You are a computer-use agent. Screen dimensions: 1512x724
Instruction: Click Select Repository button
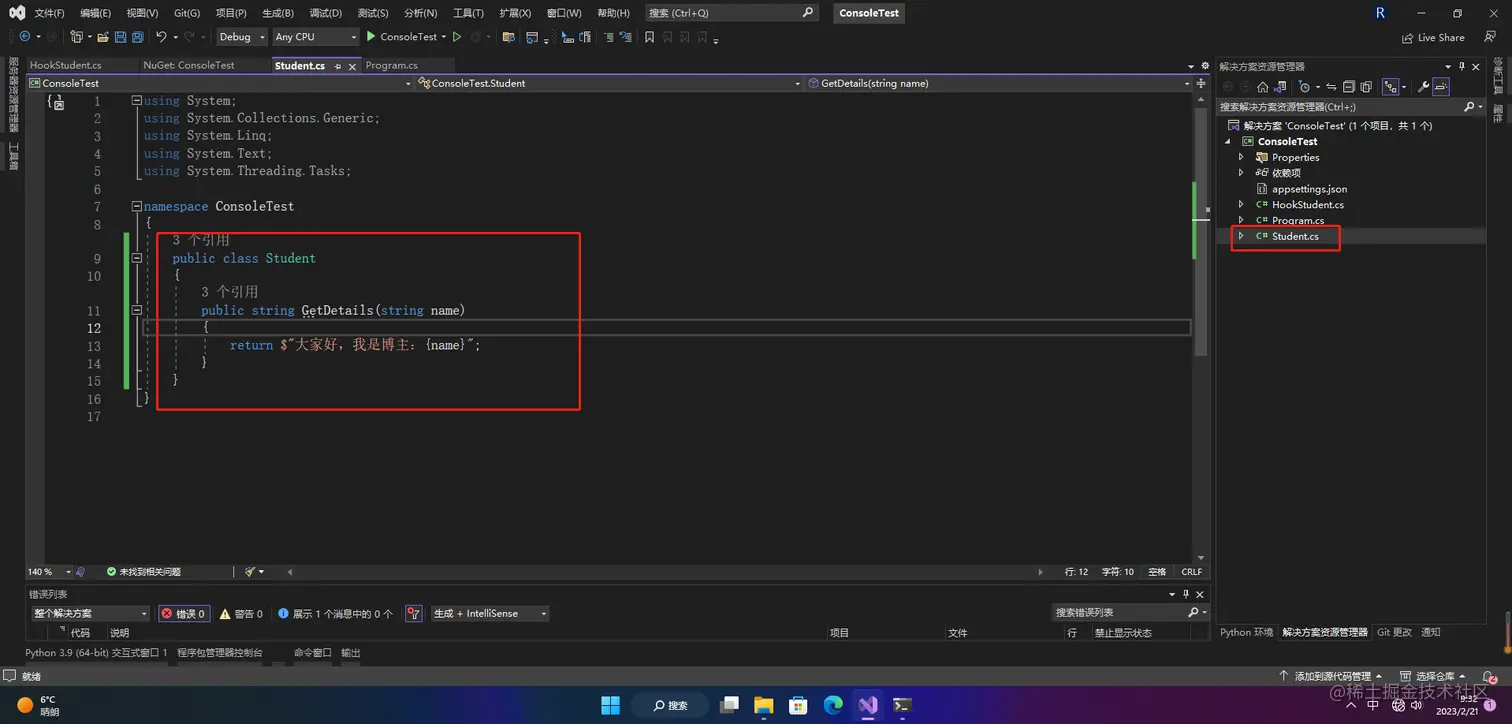[x=1433, y=677]
